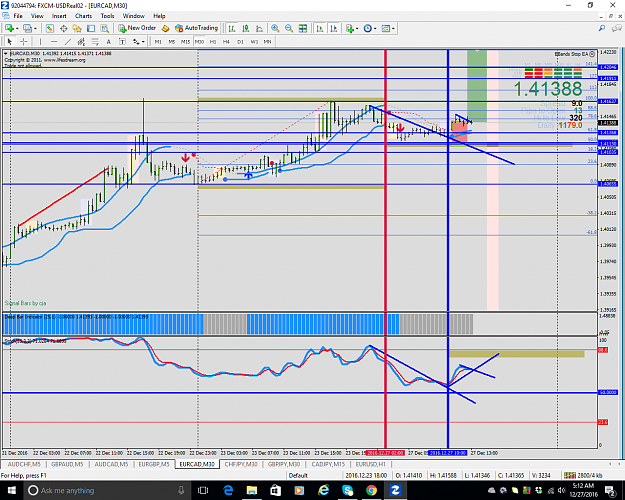Image resolution: width=625 pixels, height=500 pixels.
Task: Expand the arrows objects dropdown
Action: (143, 41)
